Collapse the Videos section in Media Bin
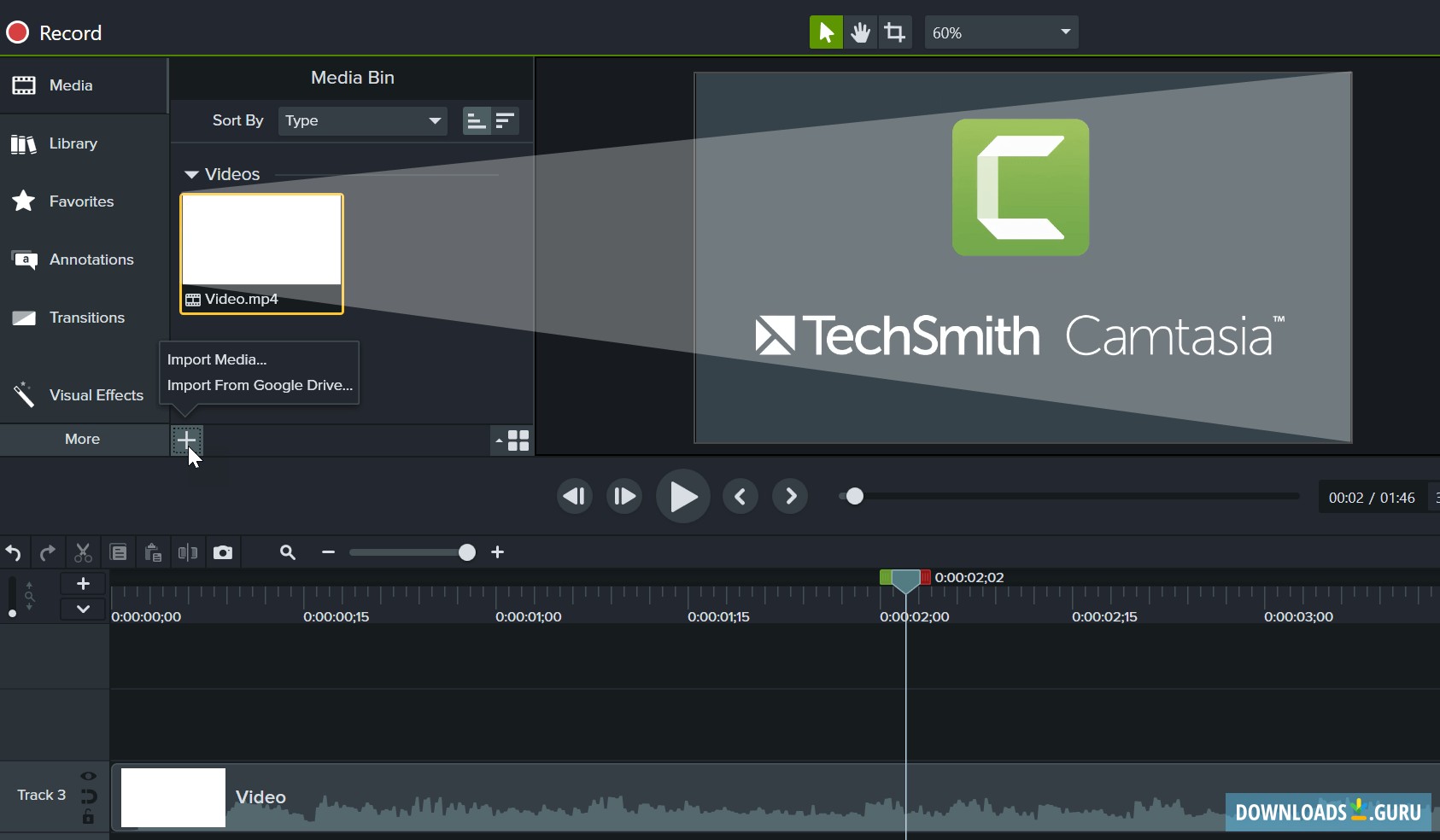This screenshot has height=840, width=1440. pos(190,174)
